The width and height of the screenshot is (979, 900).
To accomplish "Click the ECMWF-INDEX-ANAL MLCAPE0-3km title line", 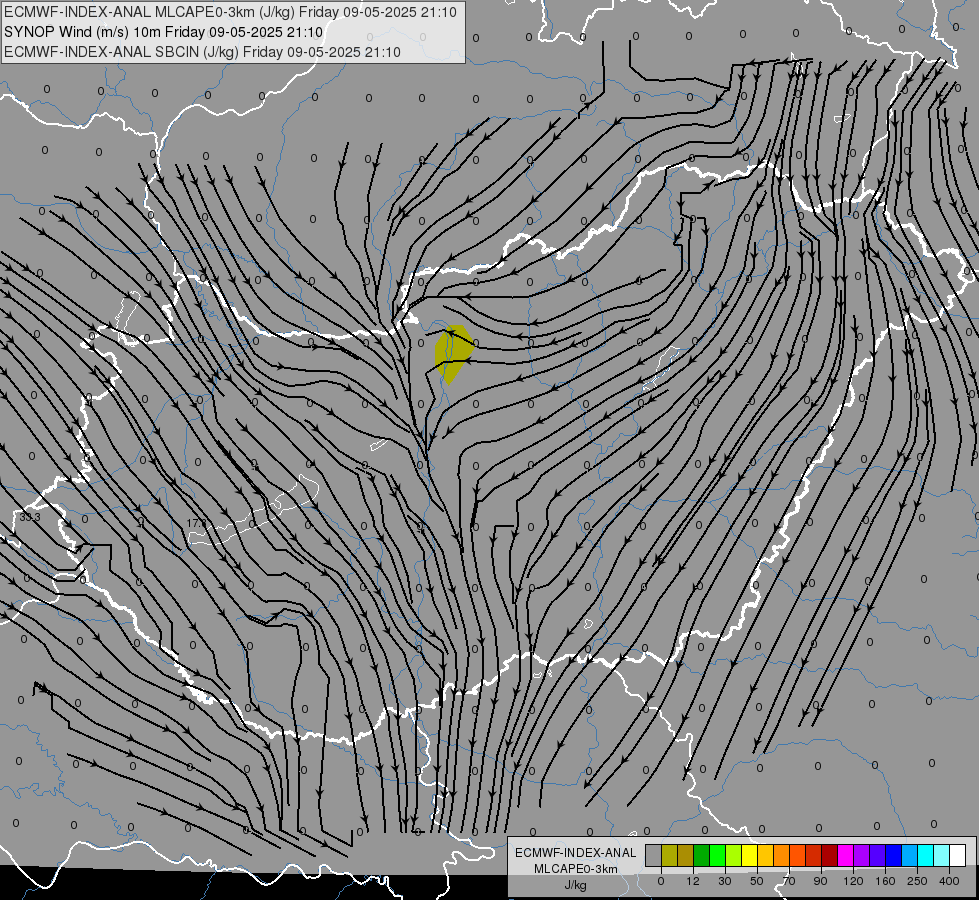I will coord(230,12).
